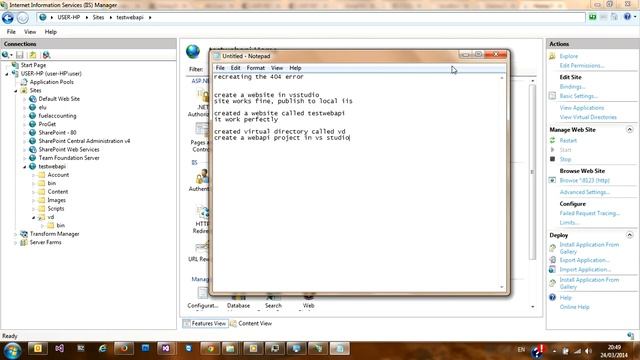Collapse the Manage Web Site section
Image resolution: width=640 pixels, height=360 pixels.
[x=629, y=130]
